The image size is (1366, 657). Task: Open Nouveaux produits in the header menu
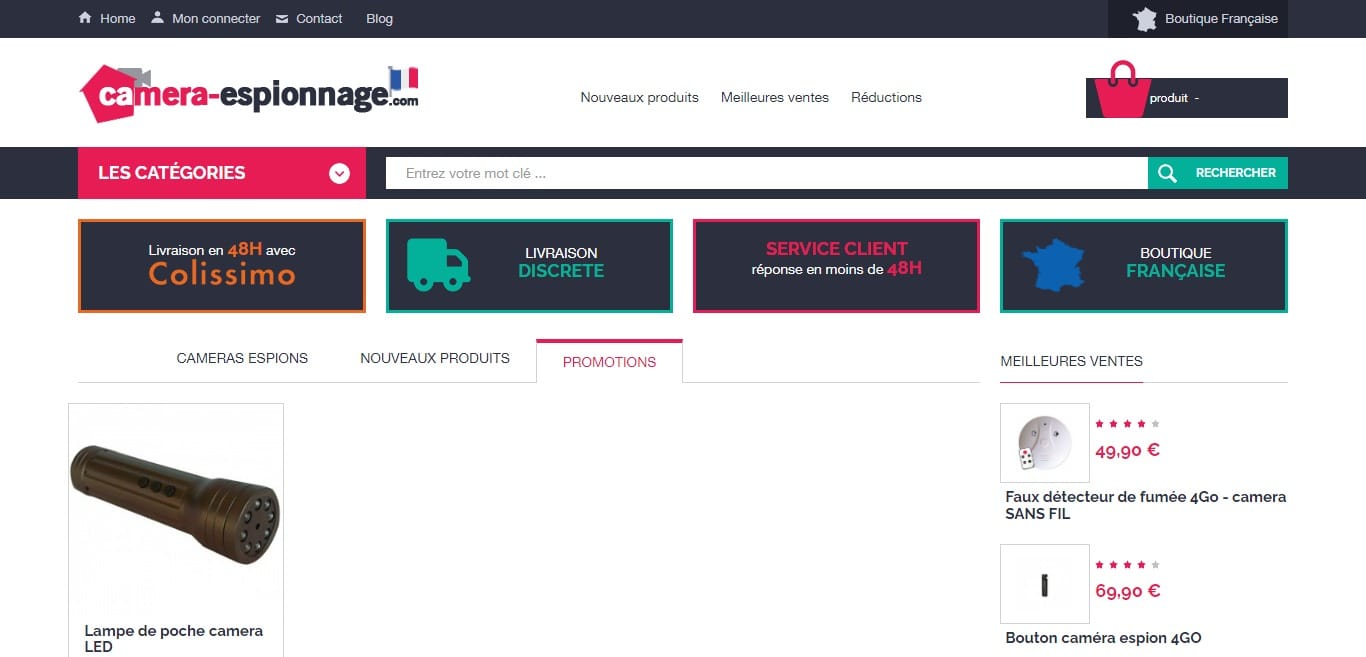pyautogui.click(x=640, y=97)
